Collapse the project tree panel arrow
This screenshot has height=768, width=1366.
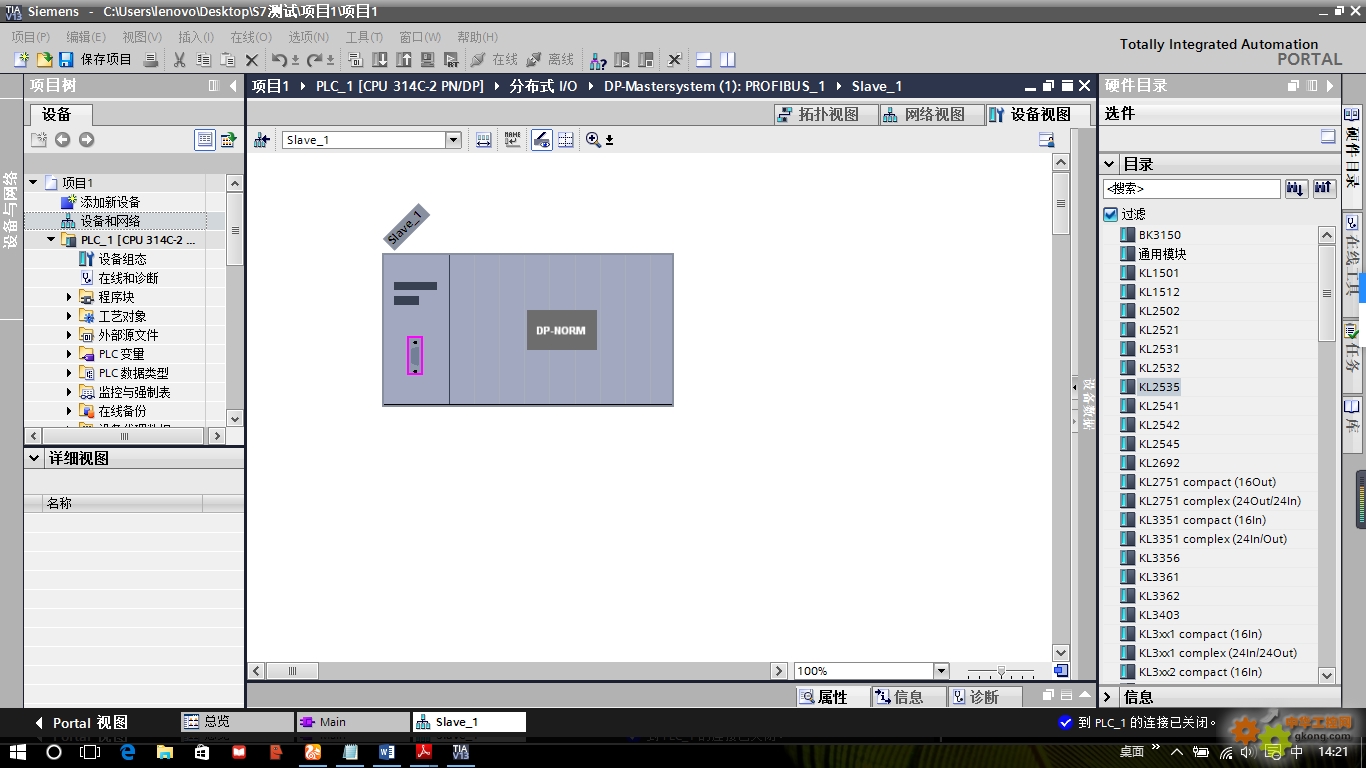(x=233, y=86)
